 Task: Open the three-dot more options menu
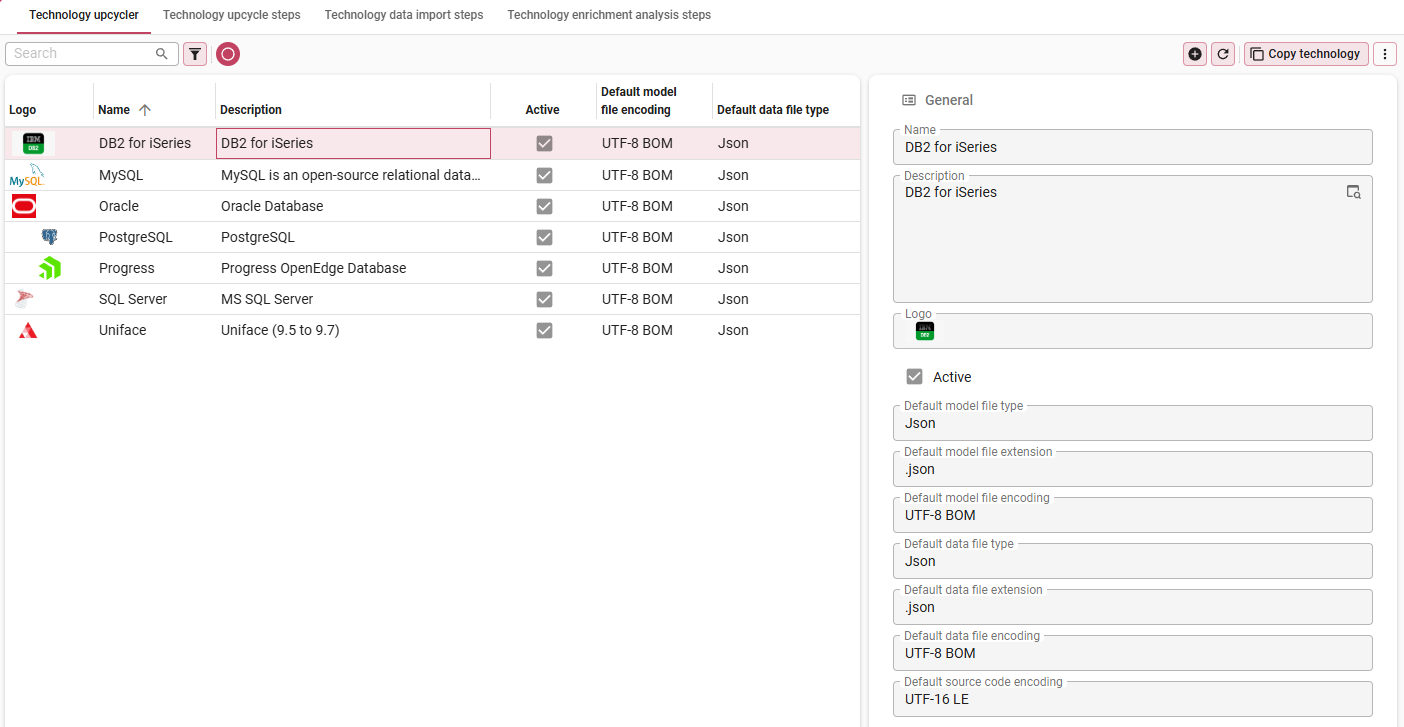click(1384, 54)
